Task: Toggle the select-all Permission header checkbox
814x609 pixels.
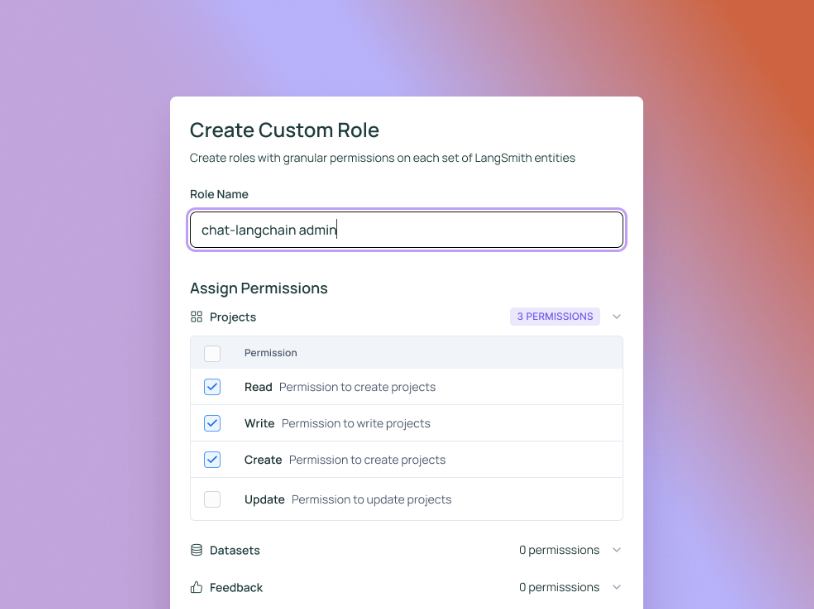Action: 212,354
